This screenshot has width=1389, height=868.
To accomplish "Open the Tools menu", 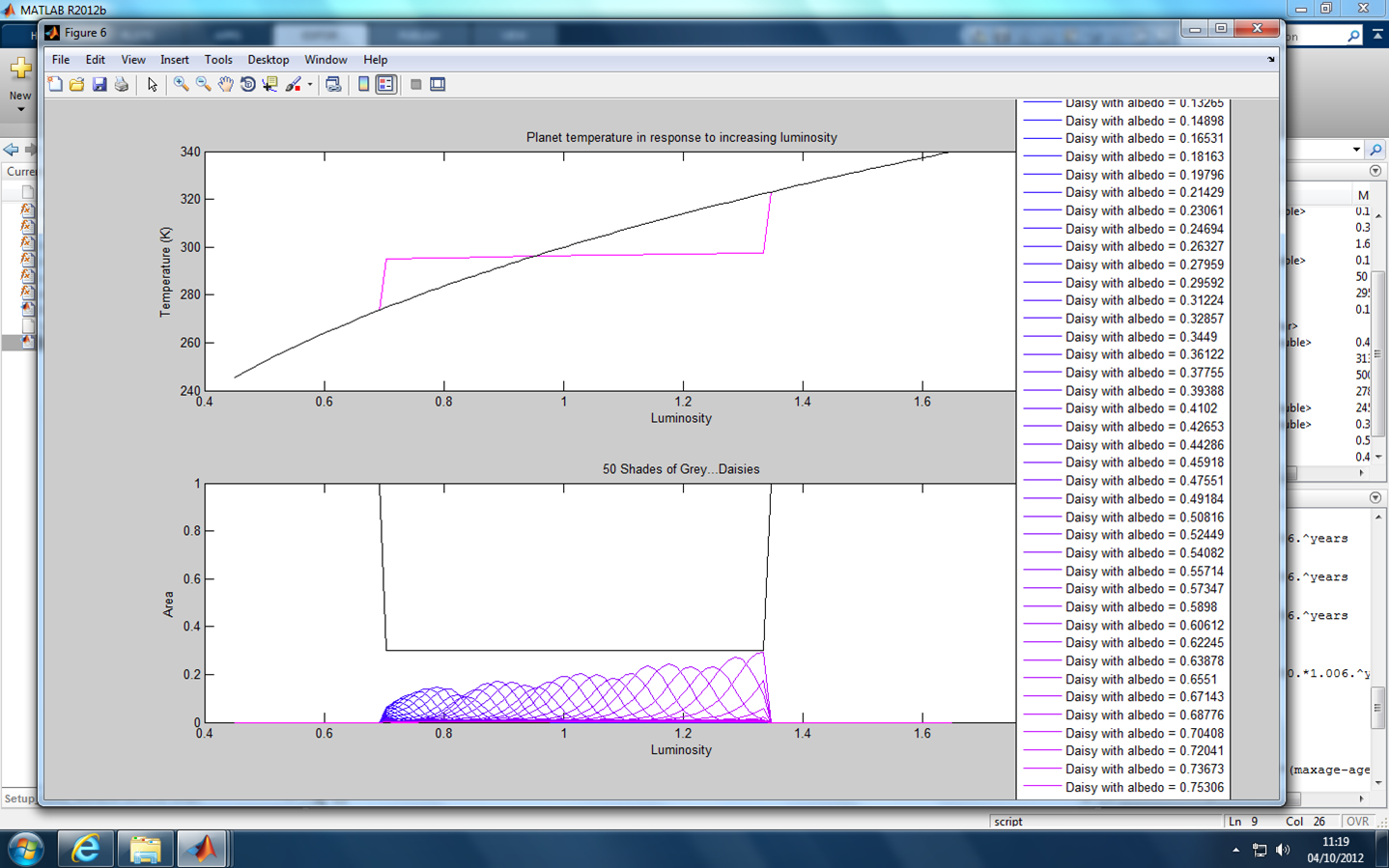I will point(218,60).
